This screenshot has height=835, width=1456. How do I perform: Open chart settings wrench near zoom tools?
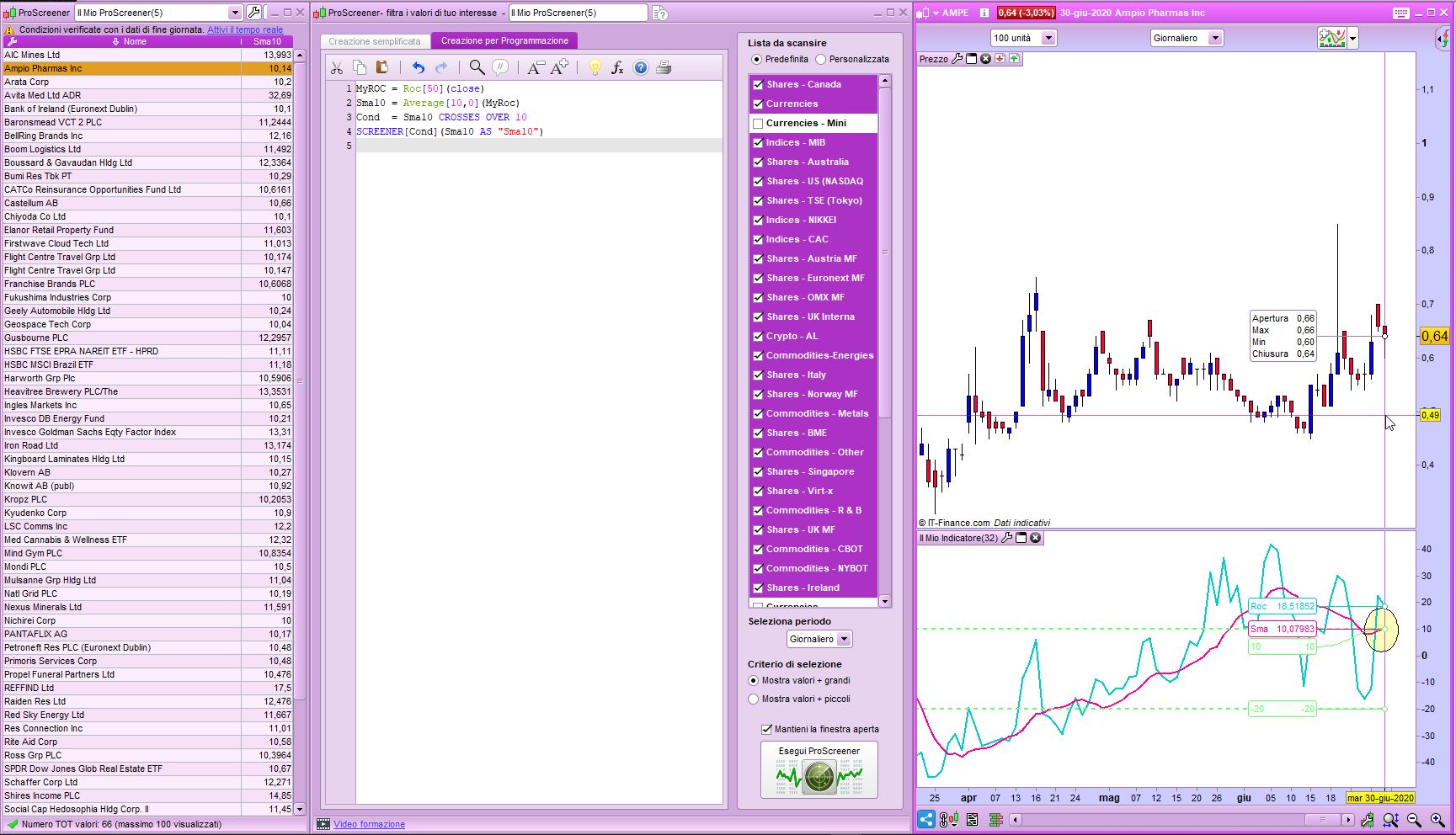[1367, 820]
